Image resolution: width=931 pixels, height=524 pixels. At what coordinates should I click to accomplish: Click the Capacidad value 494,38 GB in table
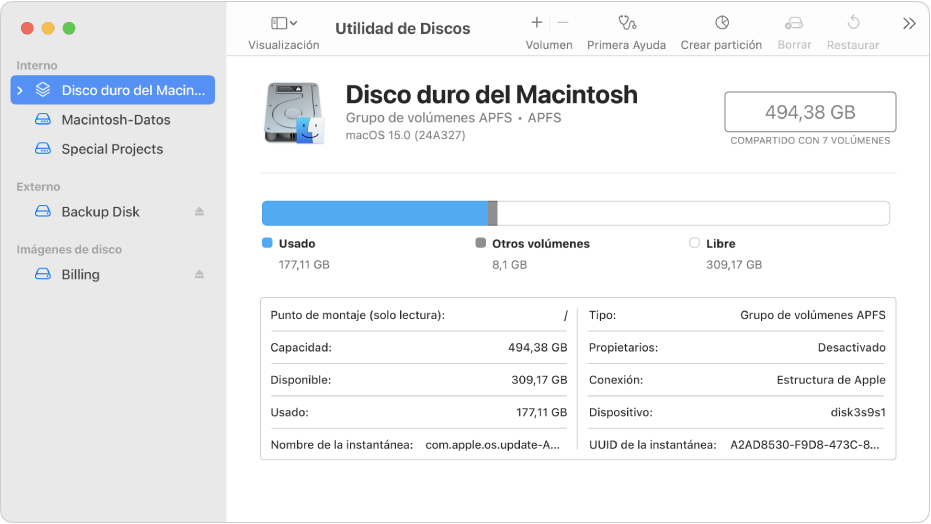[x=538, y=348]
